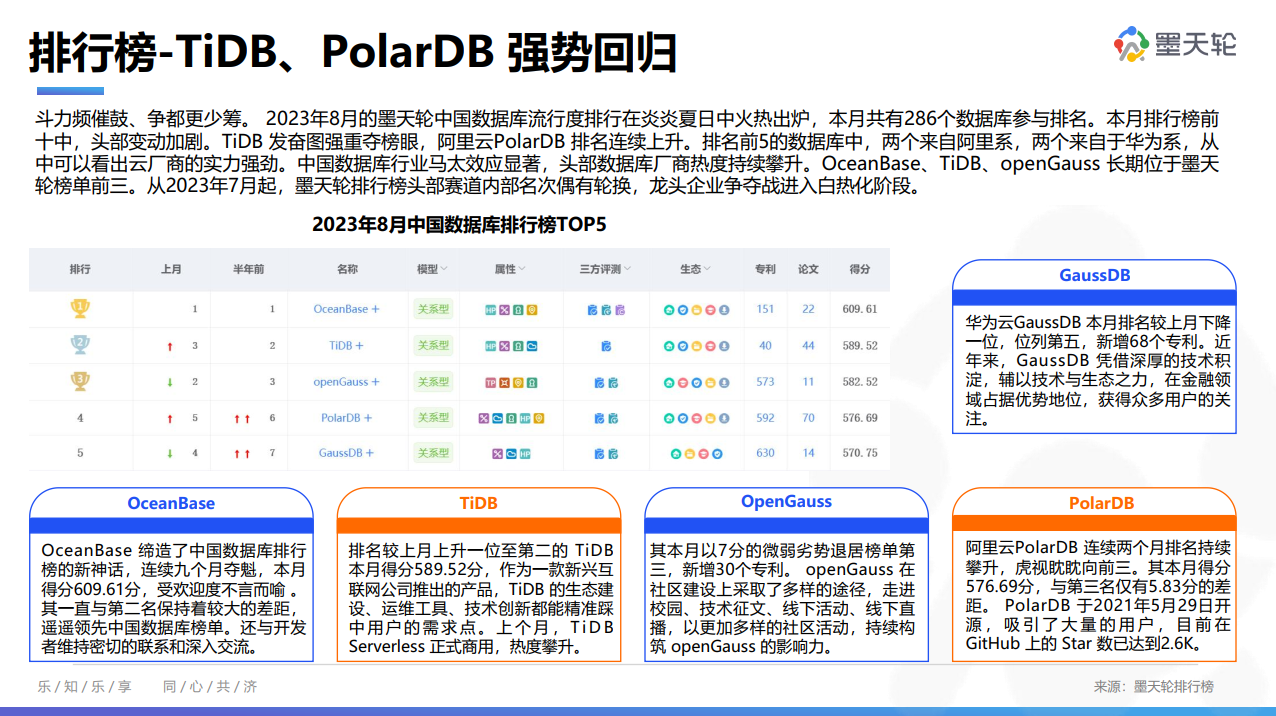Click the score 609.61
1276x716 pixels.
click(x=860, y=309)
